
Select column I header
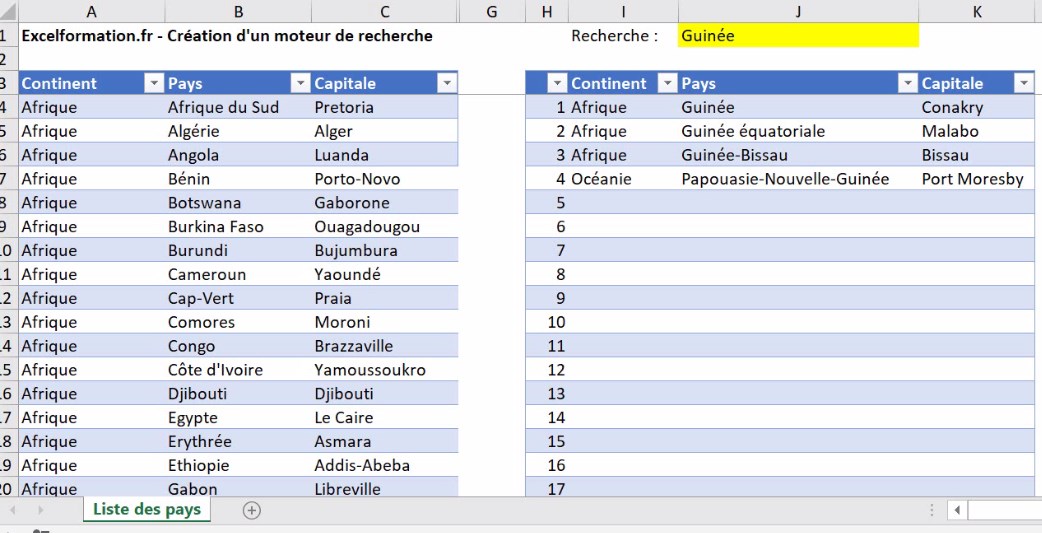point(623,11)
